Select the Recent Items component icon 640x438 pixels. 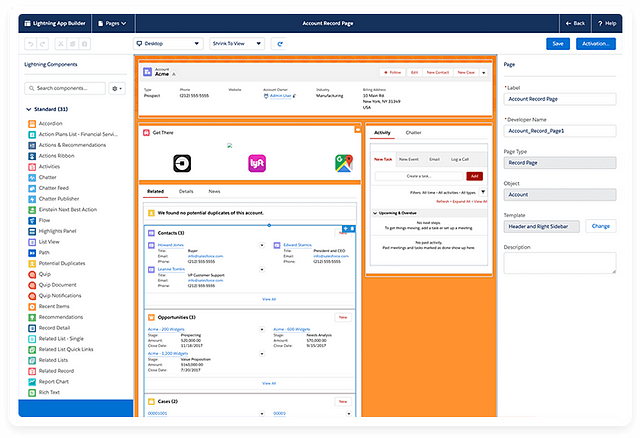[x=32, y=307]
